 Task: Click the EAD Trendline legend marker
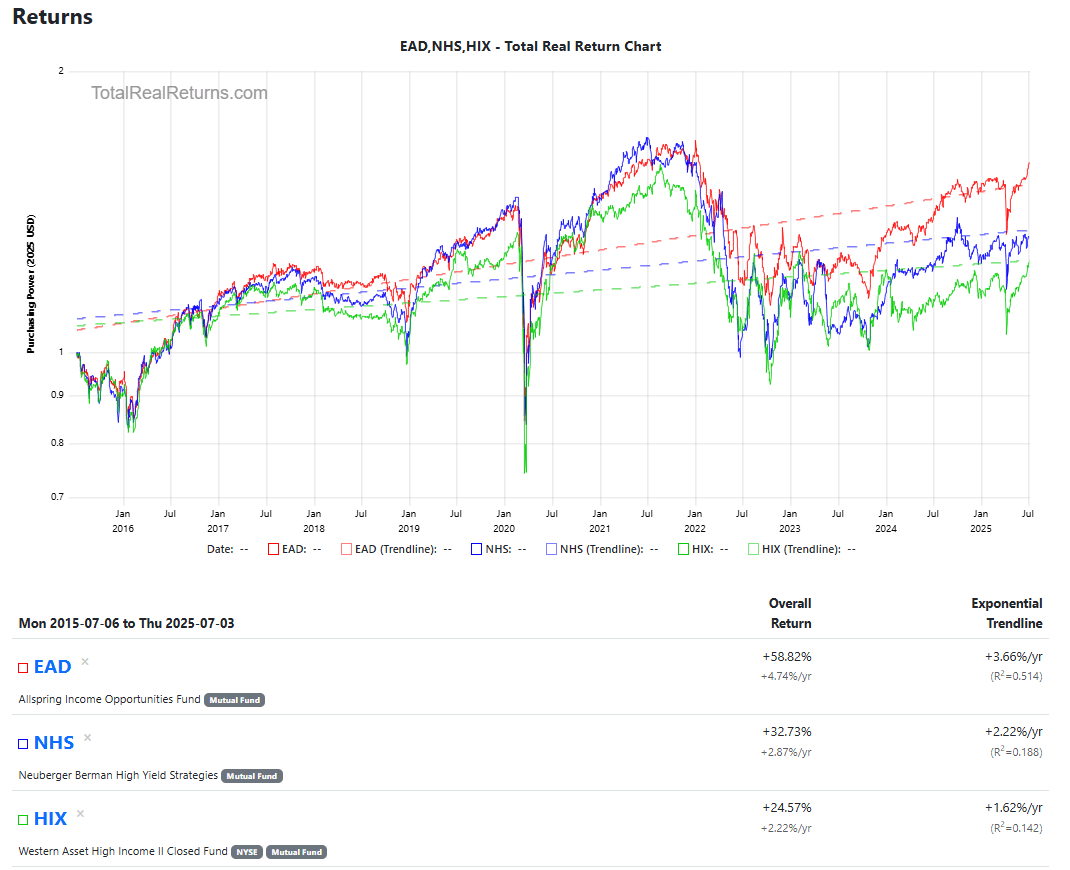347,548
